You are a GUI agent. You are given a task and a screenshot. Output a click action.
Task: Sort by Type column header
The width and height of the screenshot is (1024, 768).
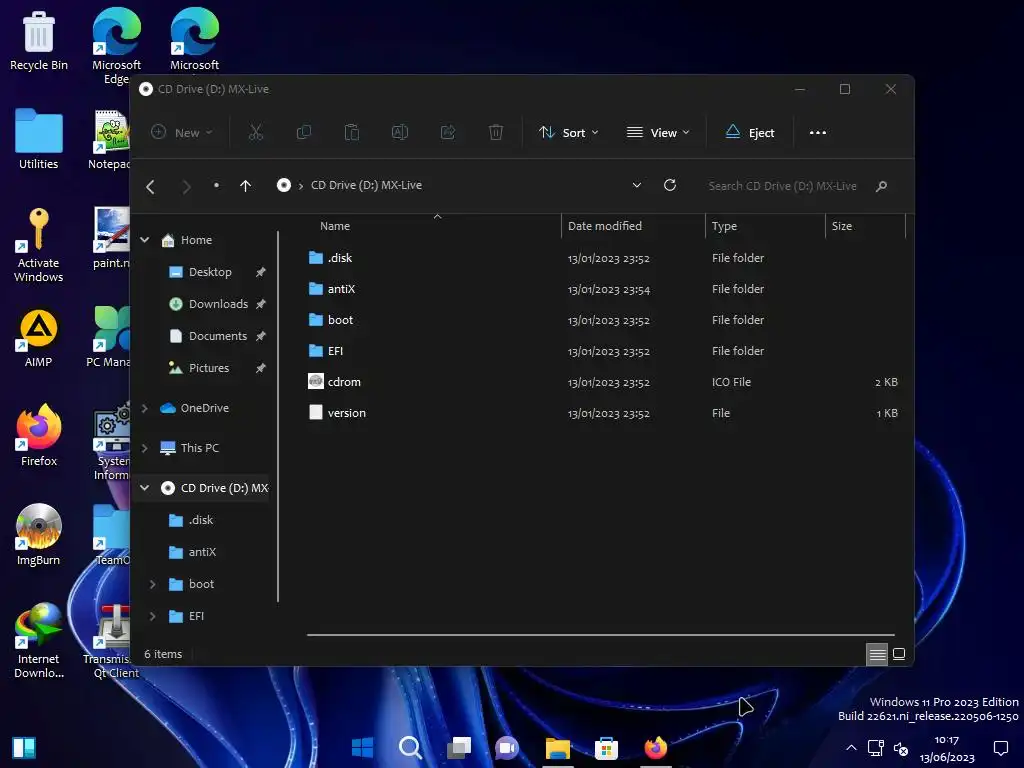click(724, 226)
